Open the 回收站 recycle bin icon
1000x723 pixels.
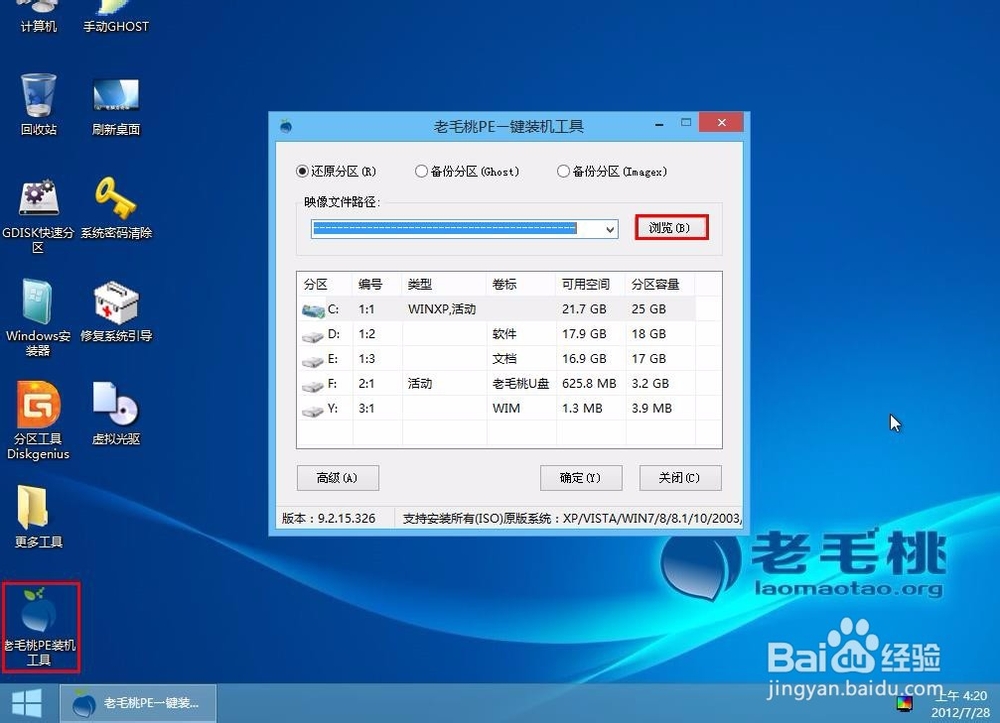tap(38, 105)
